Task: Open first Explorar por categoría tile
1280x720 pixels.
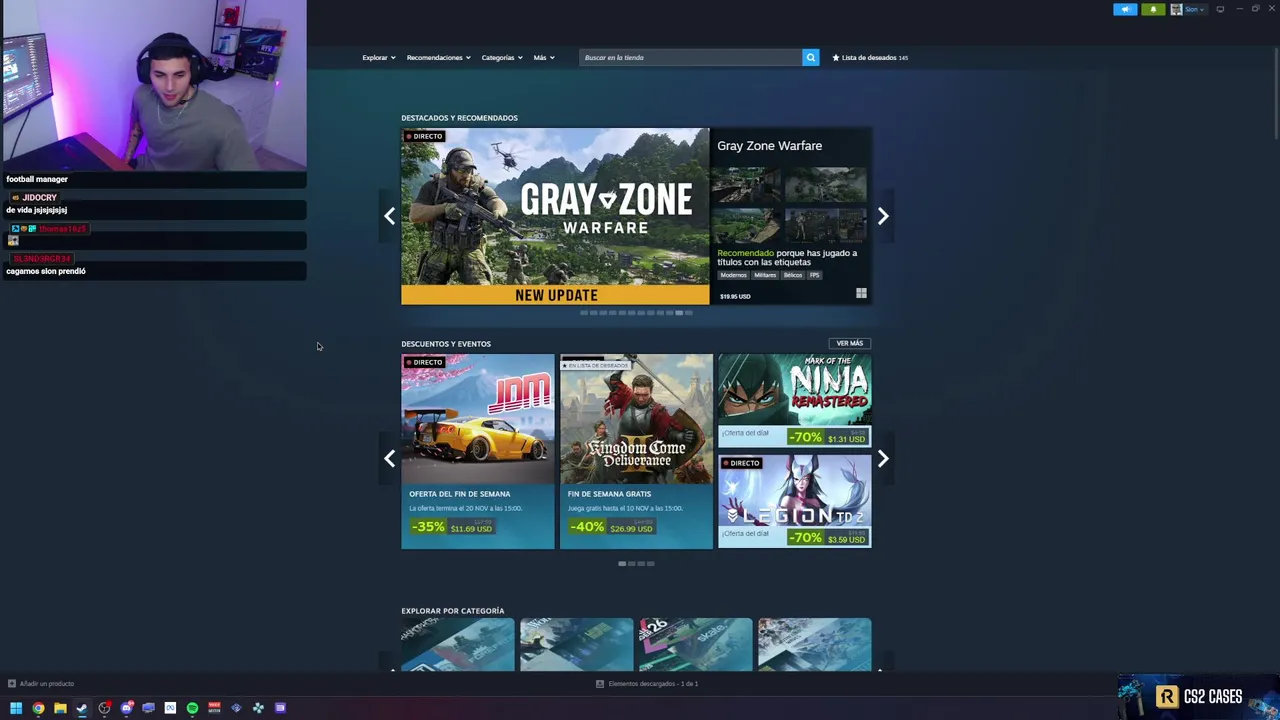Action: [458, 645]
